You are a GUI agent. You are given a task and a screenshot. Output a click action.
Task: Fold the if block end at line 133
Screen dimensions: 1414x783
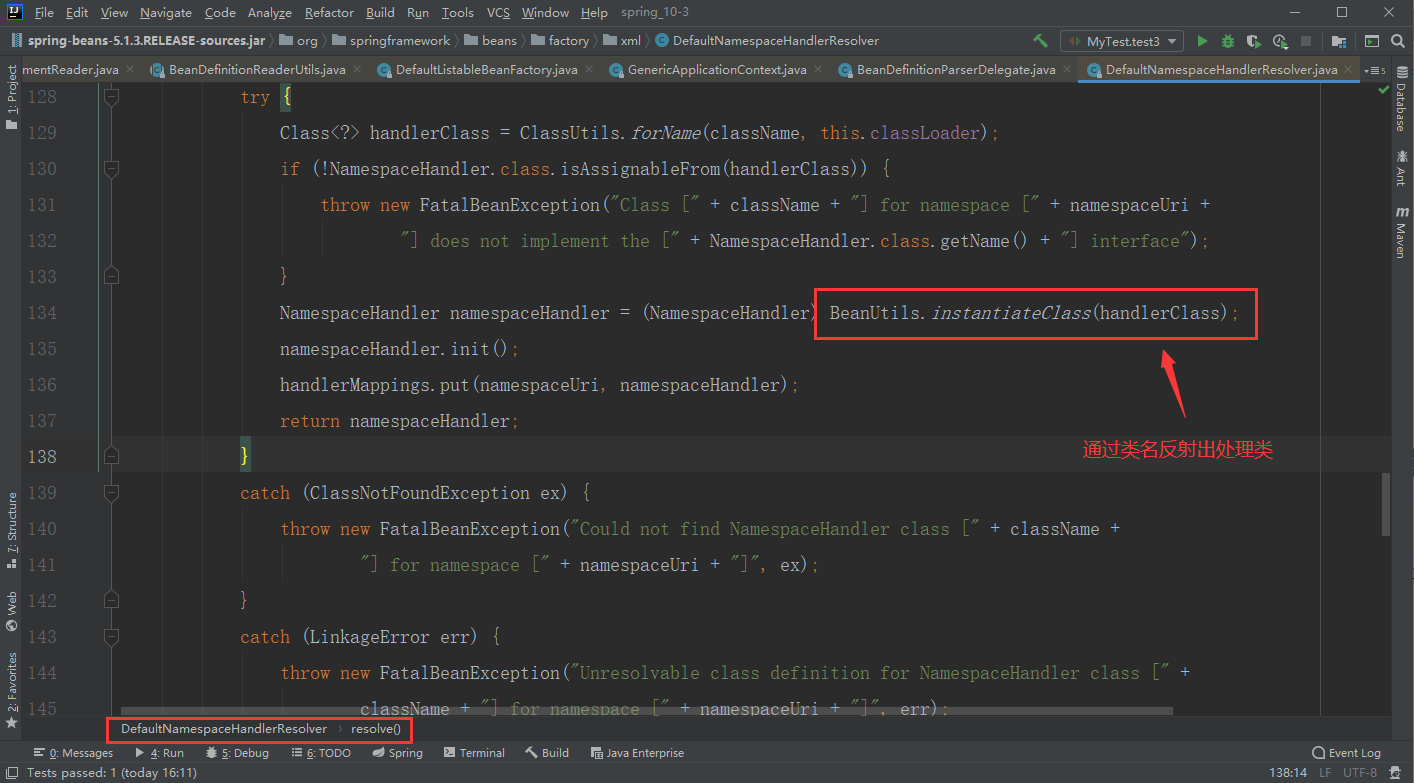[111, 277]
